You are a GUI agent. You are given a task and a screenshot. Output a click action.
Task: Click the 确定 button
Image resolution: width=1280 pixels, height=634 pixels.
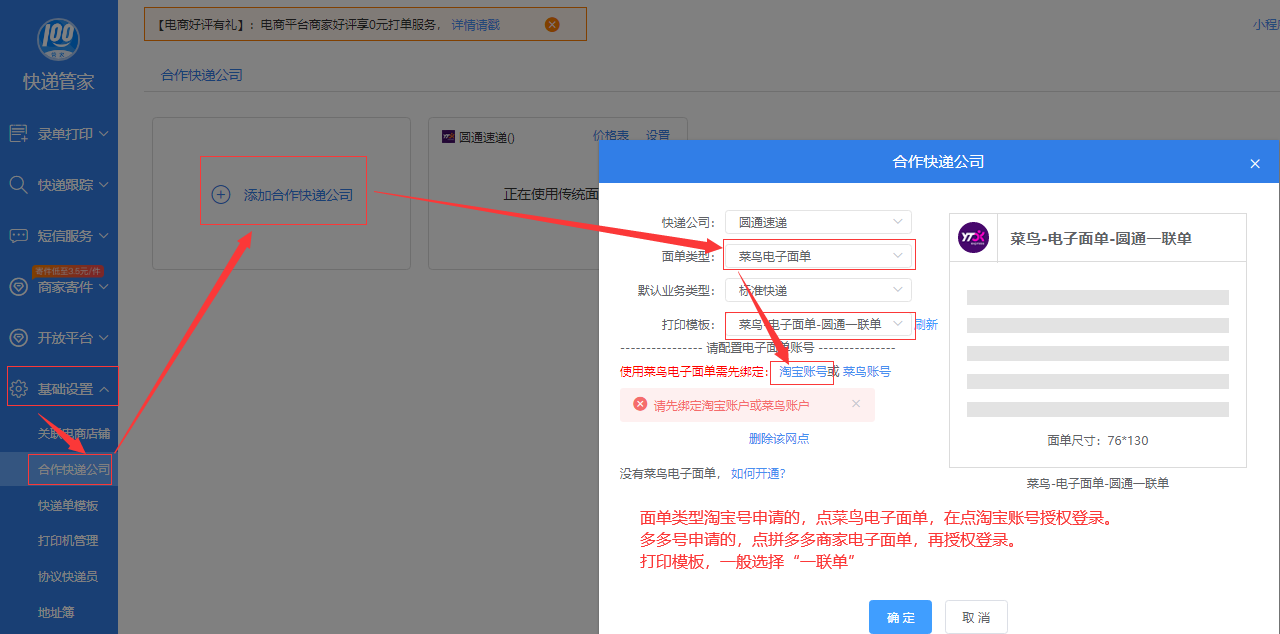(x=900, y=617)
